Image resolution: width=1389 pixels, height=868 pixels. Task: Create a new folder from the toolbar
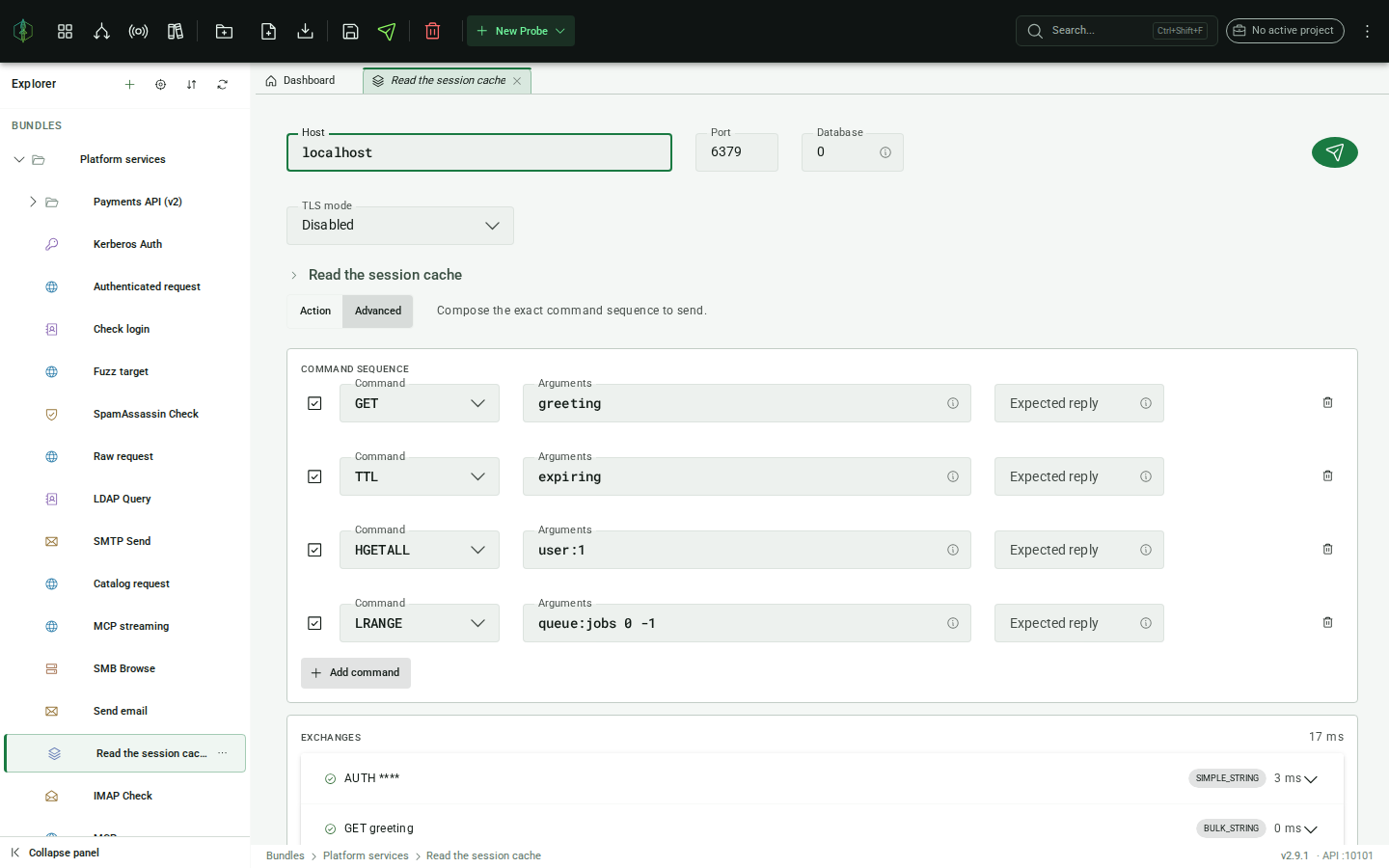224,31
